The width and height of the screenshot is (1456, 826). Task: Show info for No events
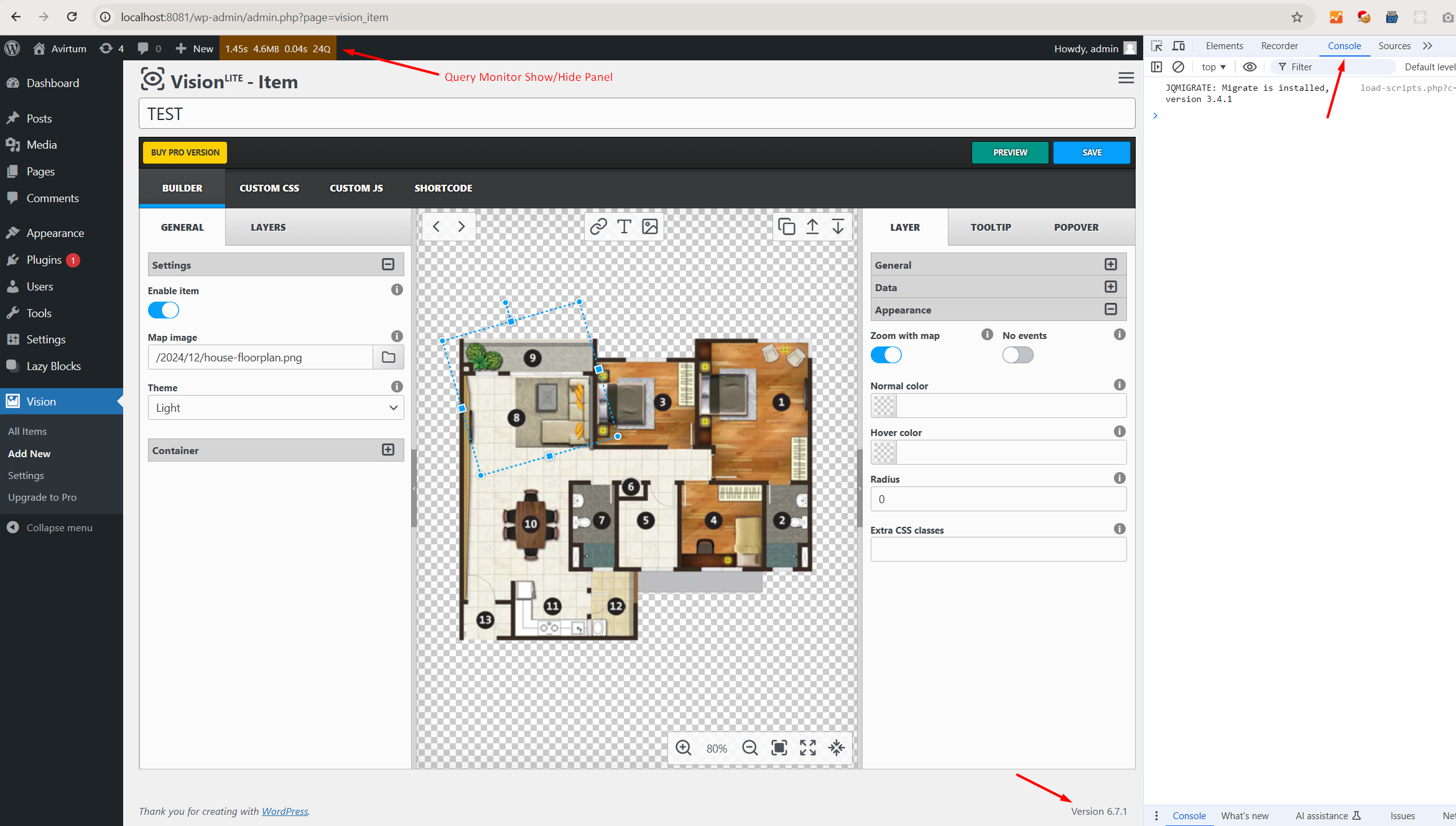click(x=1120, y=335)
